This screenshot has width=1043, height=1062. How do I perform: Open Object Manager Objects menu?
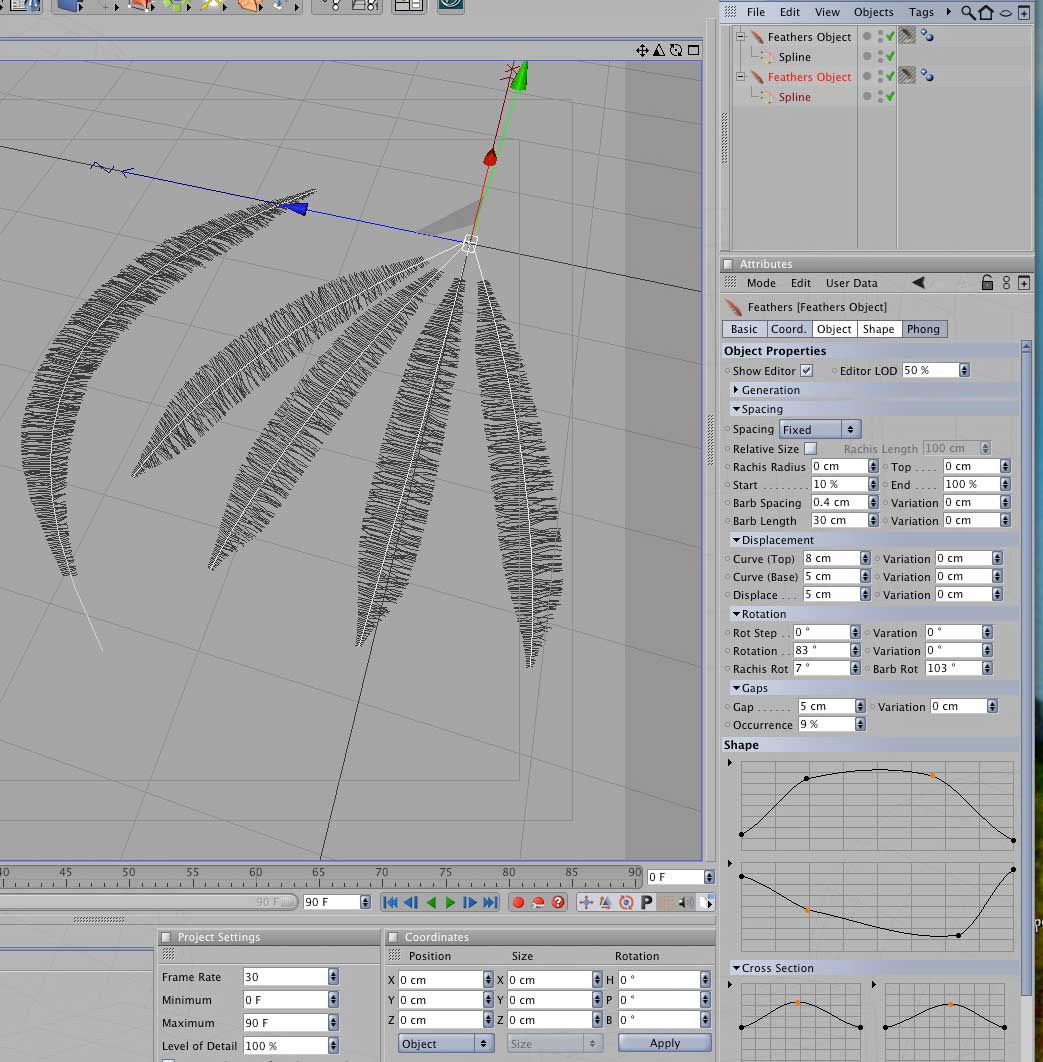[x=873, y=12]
